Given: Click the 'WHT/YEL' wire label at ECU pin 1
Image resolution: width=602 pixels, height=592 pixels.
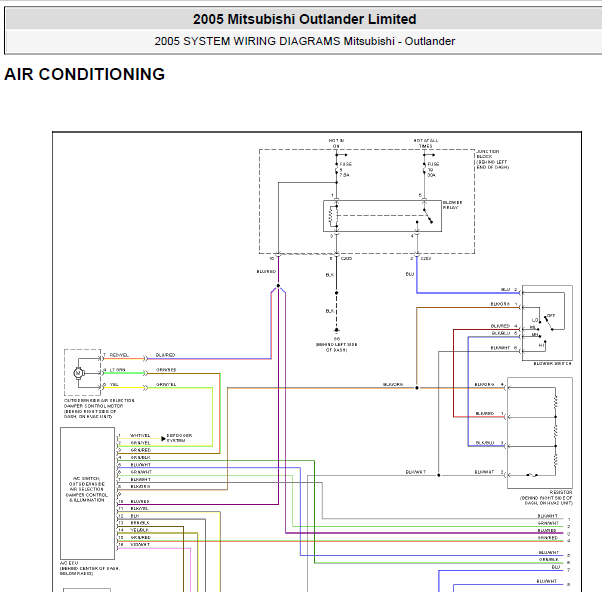Looking at the screenshot, I should pyautogui.click(x=140, y=435).
